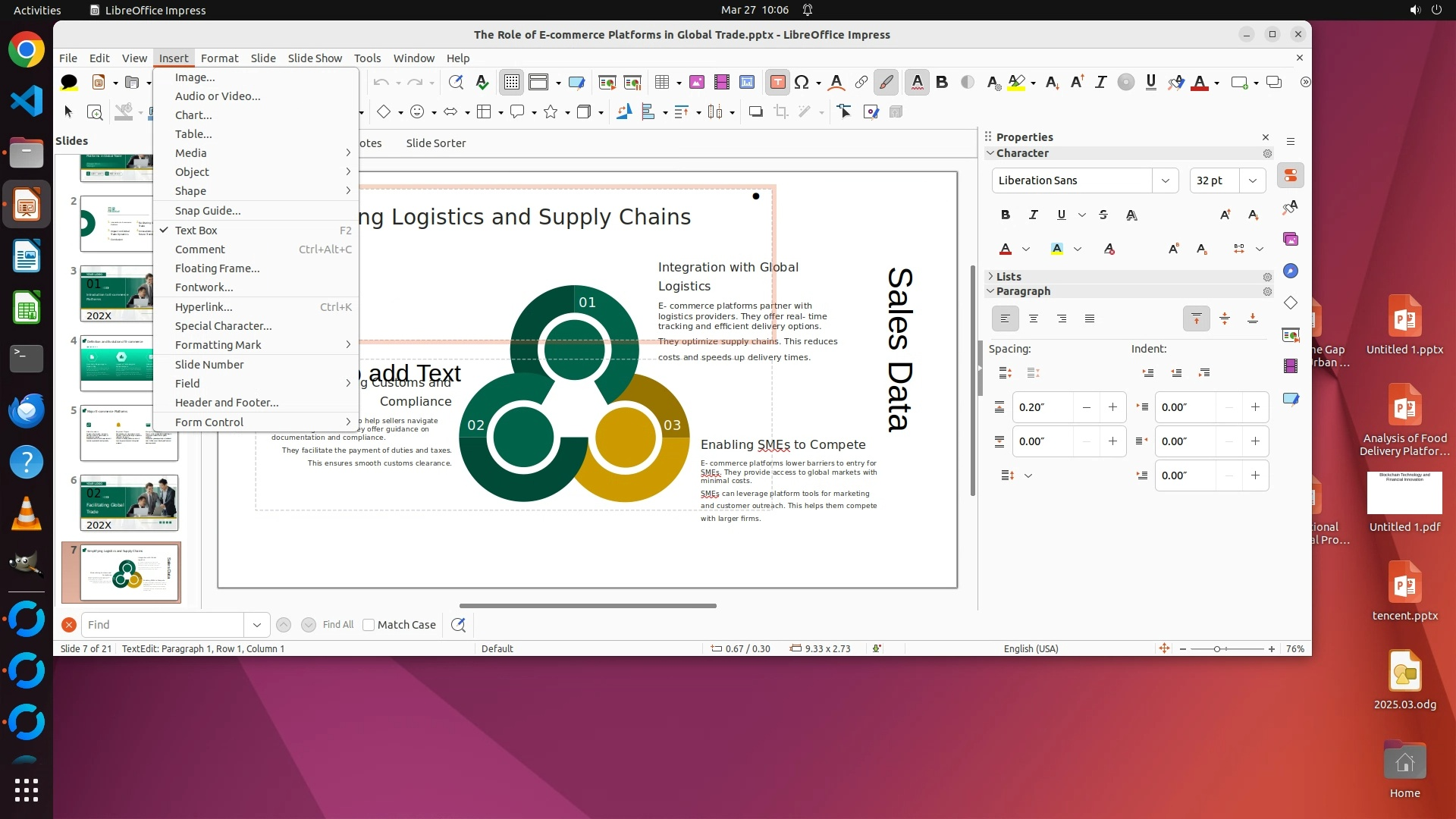Open the Gallery sidebar deck icon

pos(1291,240)
